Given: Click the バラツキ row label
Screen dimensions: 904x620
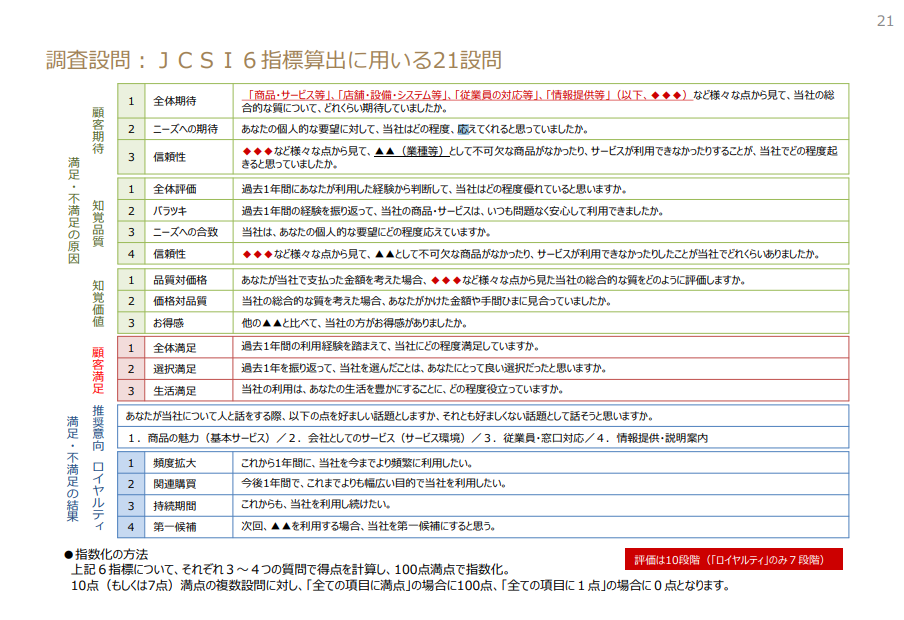Looking at the screenshot, I should pos(170,211).
